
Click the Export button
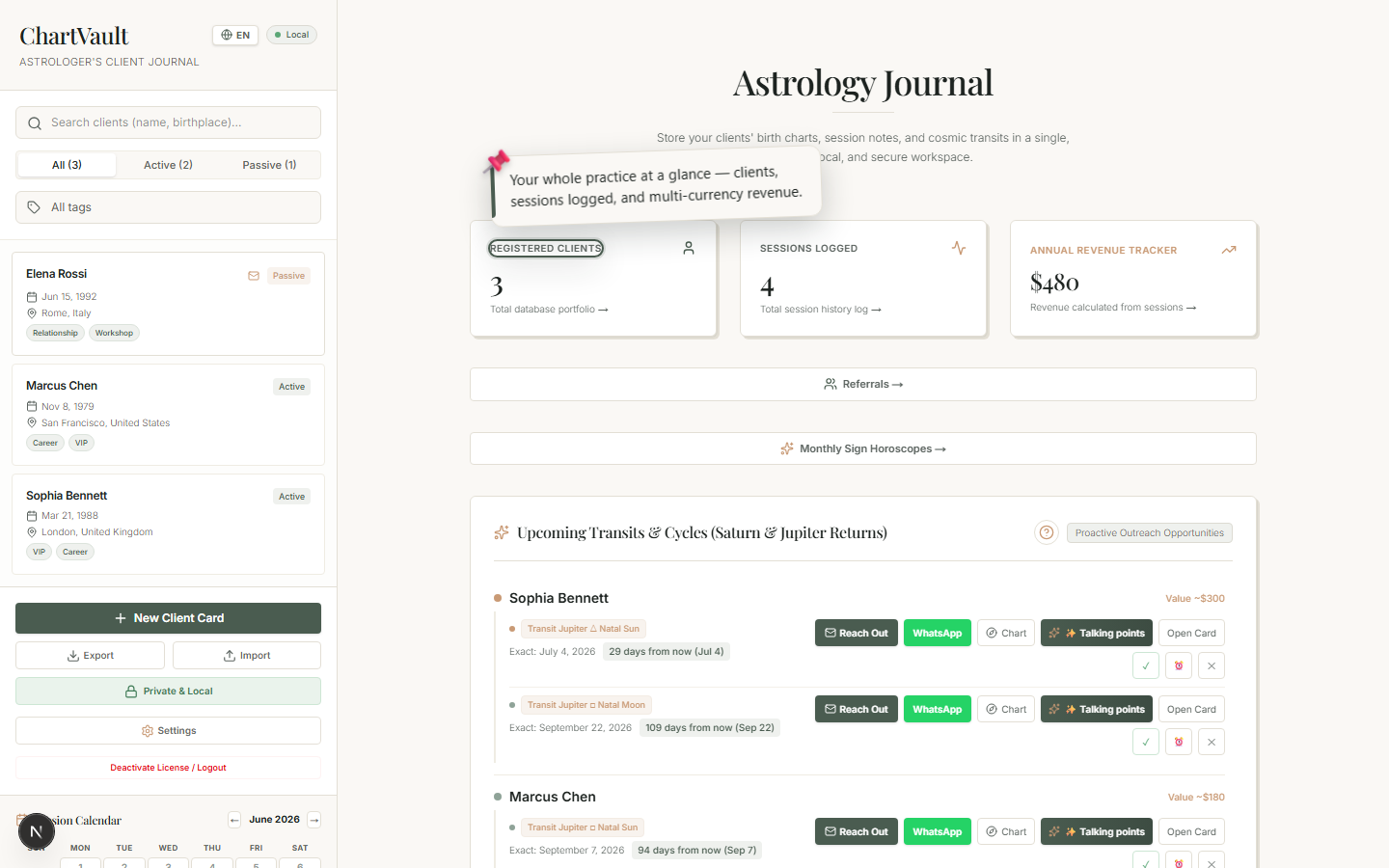[90, 656]
